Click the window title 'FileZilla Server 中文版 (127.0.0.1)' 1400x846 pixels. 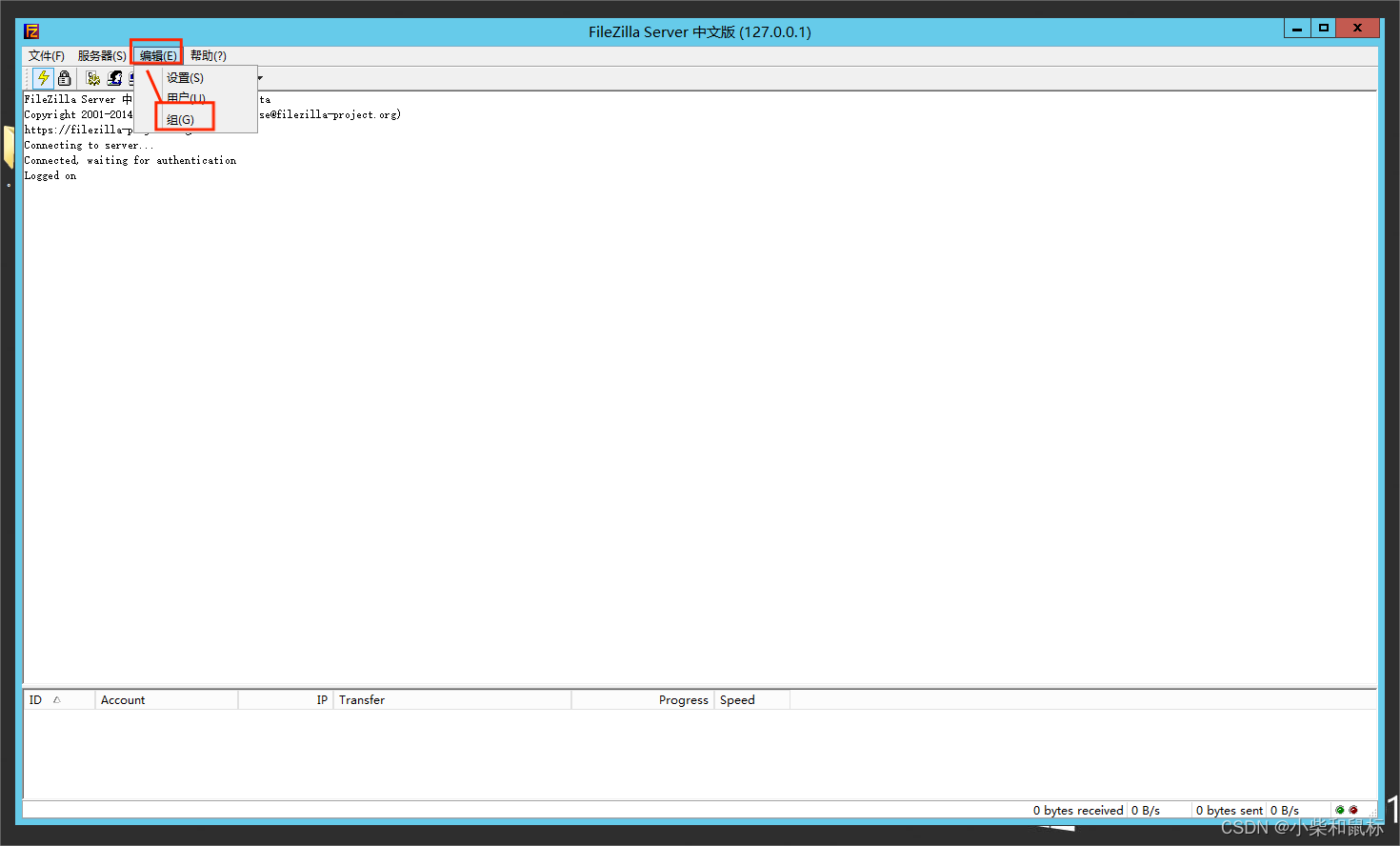pos(700,31)
